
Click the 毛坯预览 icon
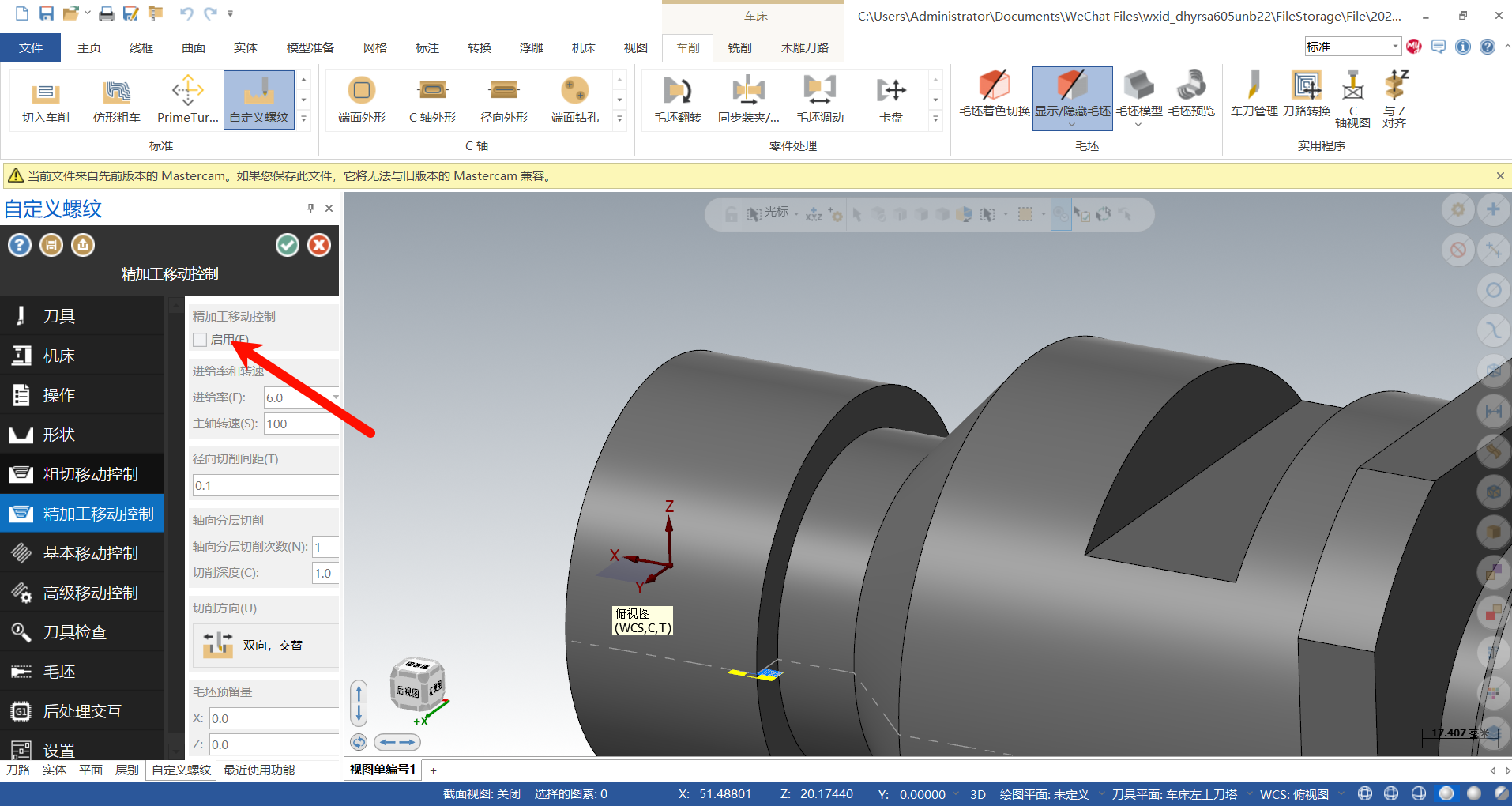point(1191,95)
